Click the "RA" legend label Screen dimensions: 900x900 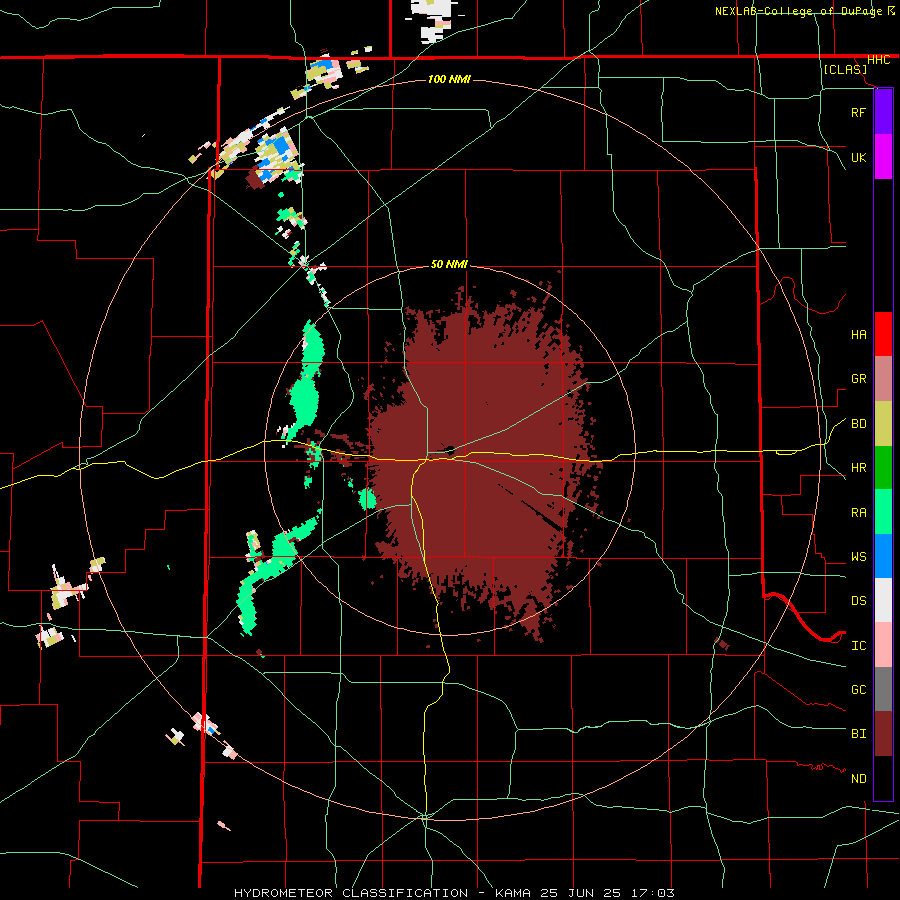(x=859, y=513)
